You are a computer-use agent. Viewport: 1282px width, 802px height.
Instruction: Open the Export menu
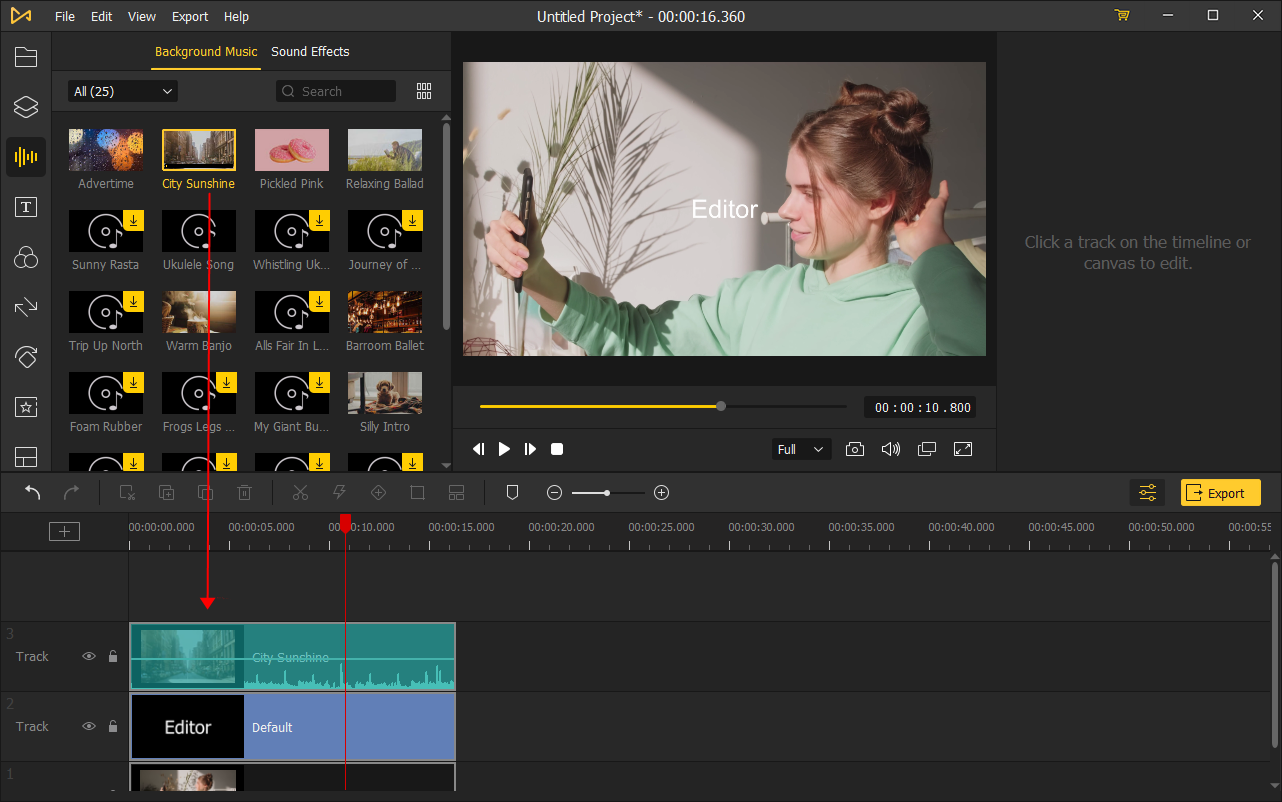190,17
